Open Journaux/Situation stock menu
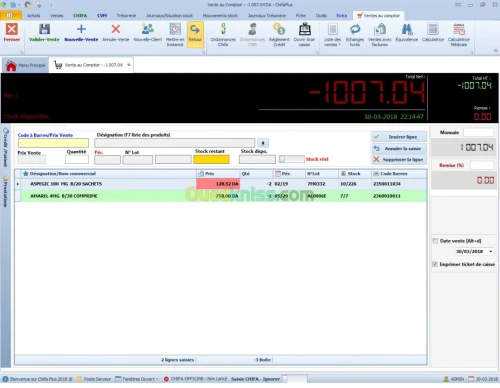 click(169, 16)
